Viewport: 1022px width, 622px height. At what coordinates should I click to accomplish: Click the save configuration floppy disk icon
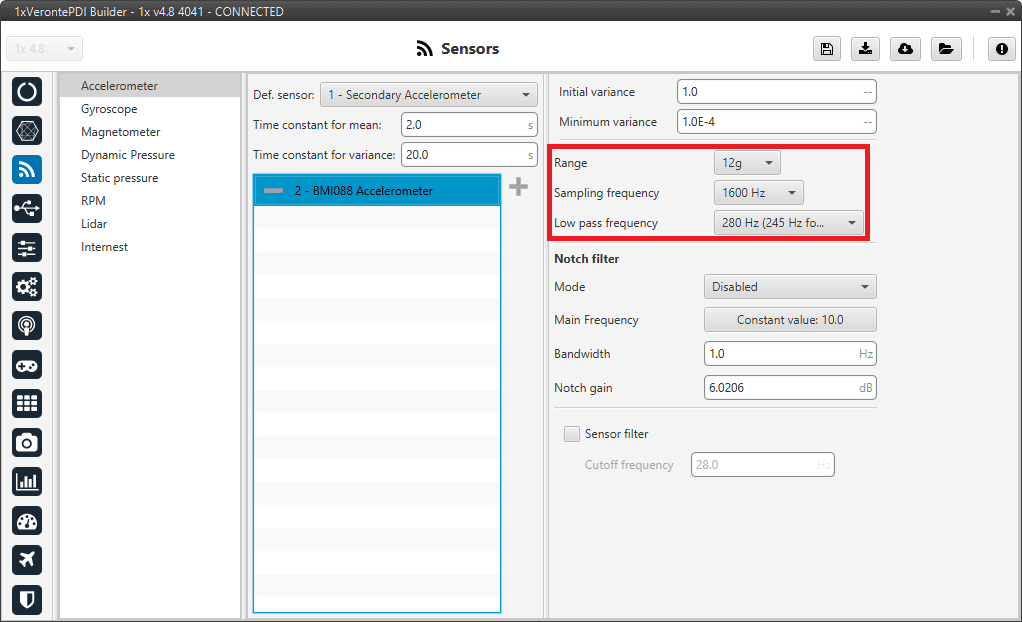(826, 49)
